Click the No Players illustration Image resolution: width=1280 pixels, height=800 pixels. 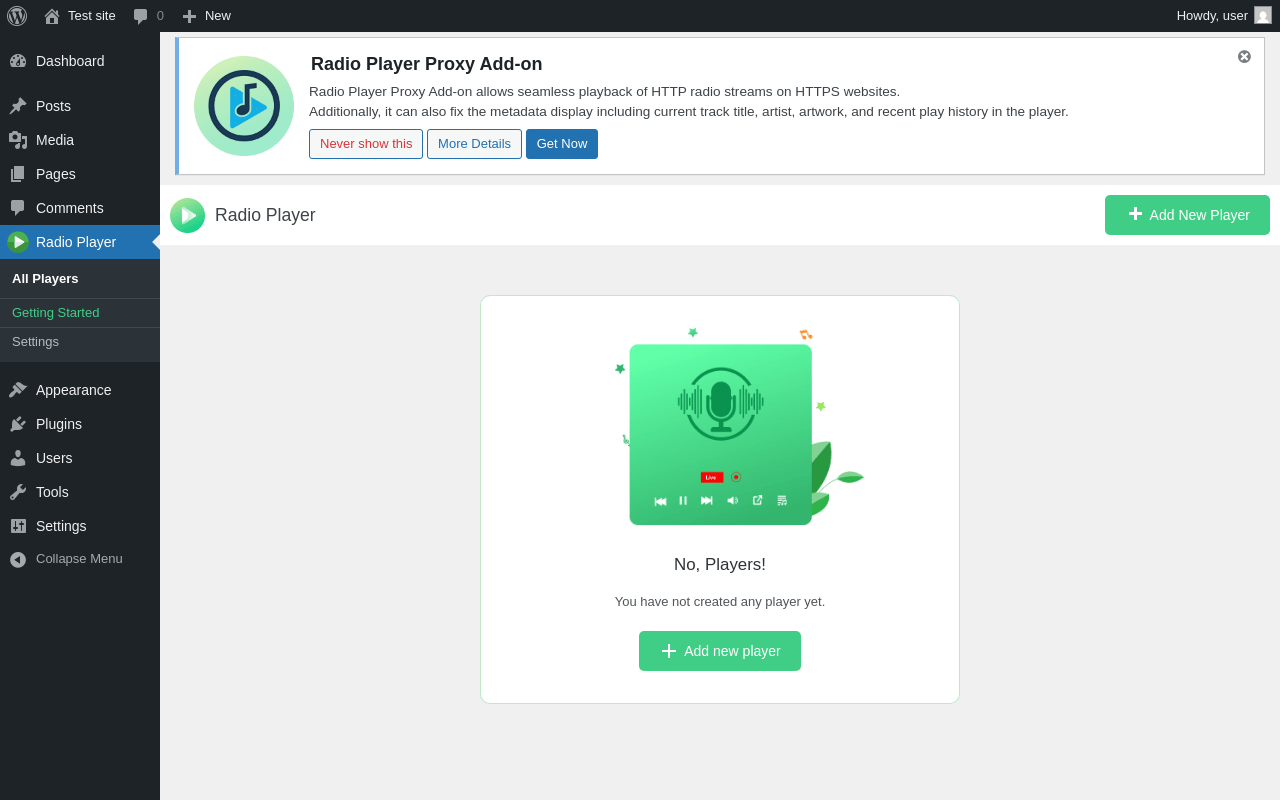coord(738,426)
